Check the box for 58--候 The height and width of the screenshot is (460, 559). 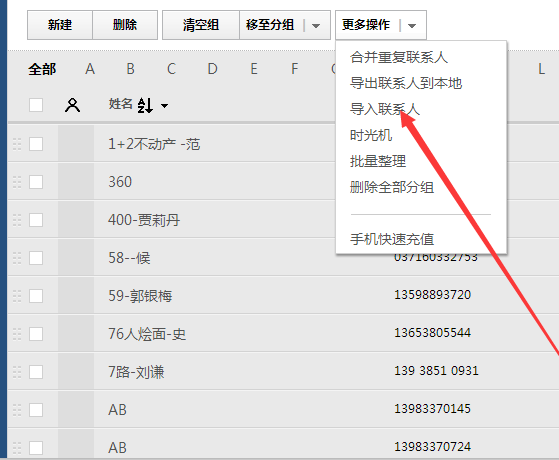36,258
